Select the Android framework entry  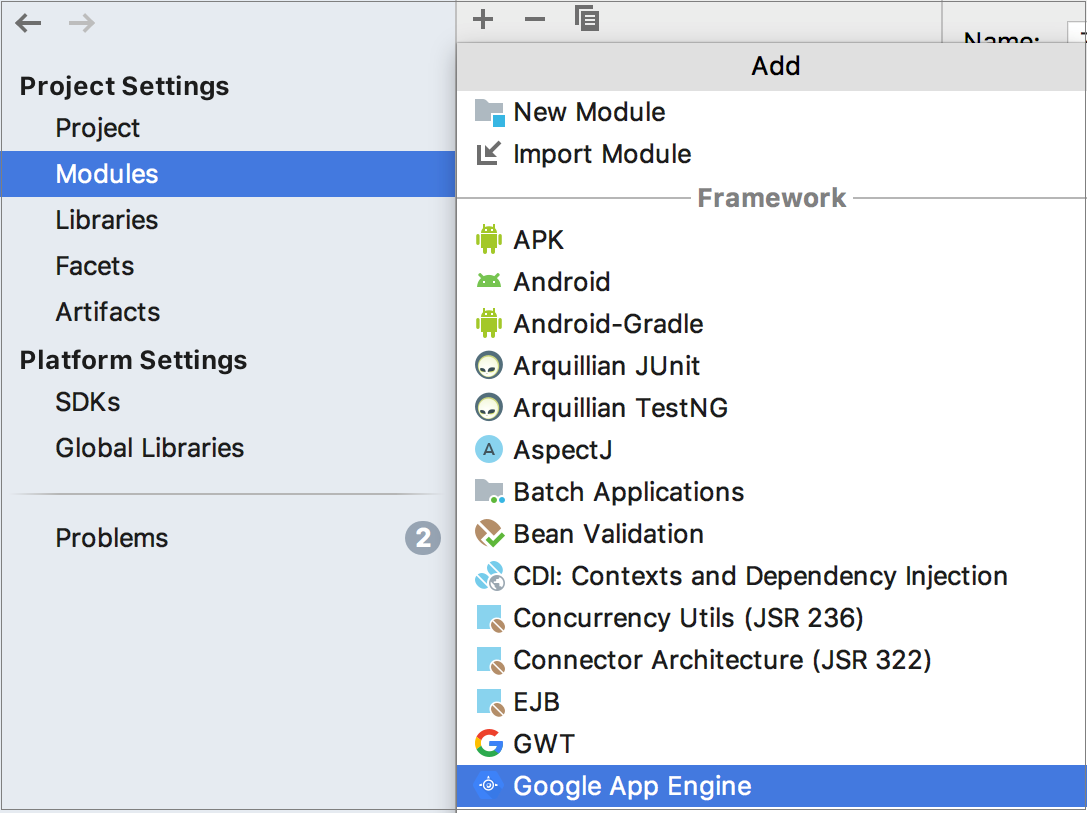click(x=561, y=282)
